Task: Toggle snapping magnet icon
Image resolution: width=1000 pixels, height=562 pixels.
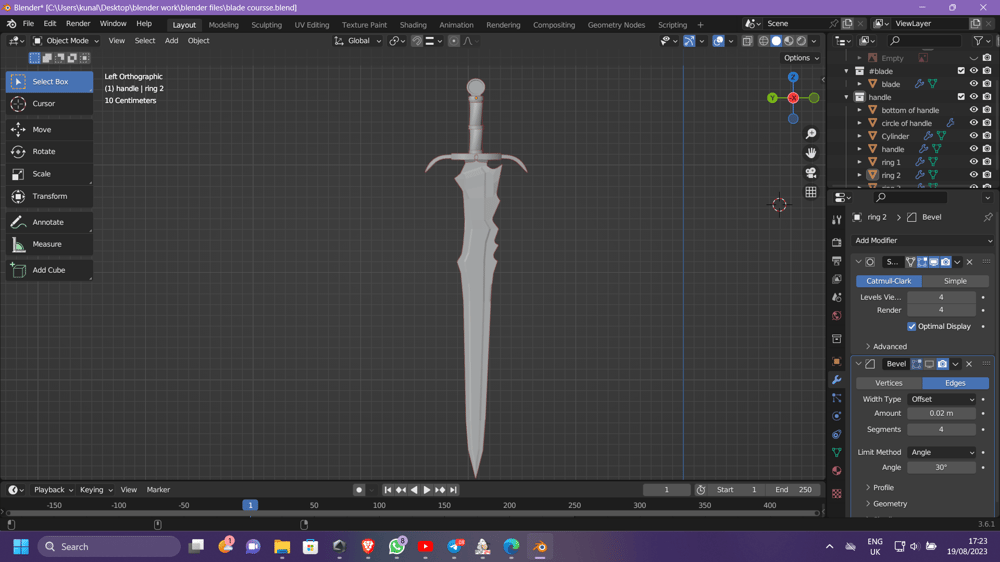Action: click(416, 41)
